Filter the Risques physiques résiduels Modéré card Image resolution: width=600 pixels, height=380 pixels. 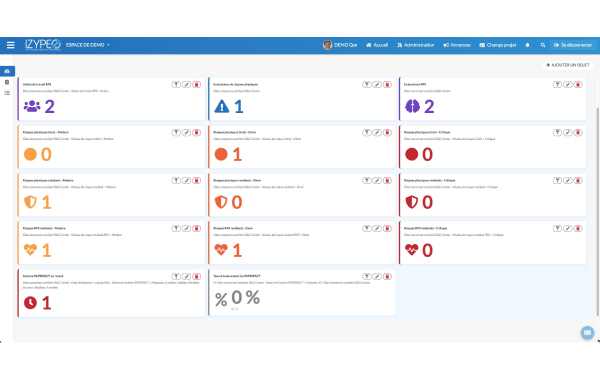(x=176, y=181)
